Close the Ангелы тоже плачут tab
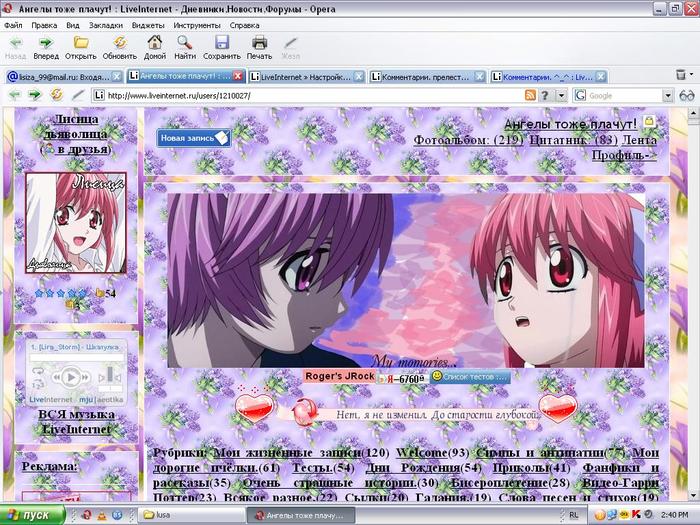Screen dimensions: 700x525 tap(238, 76)
